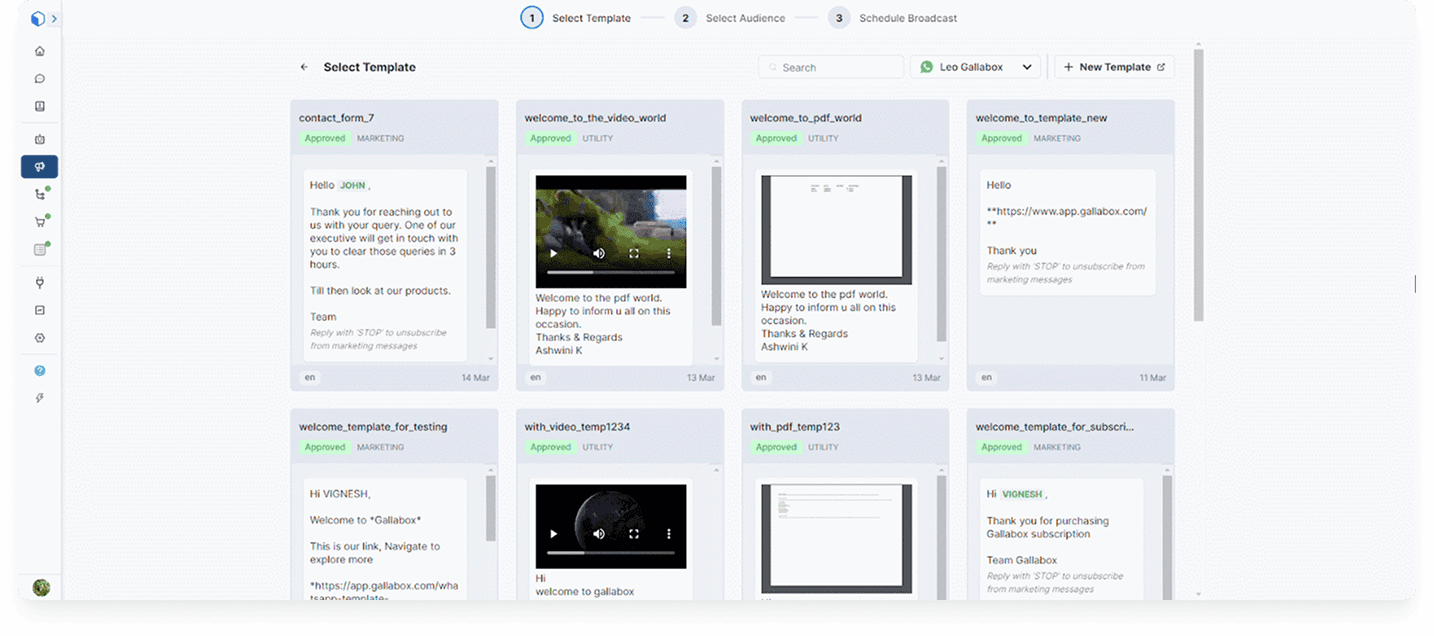Screen dimensions: 1434x636
Task: Open the Settings gear icon in sidebar
Action: tap(40, 338)
